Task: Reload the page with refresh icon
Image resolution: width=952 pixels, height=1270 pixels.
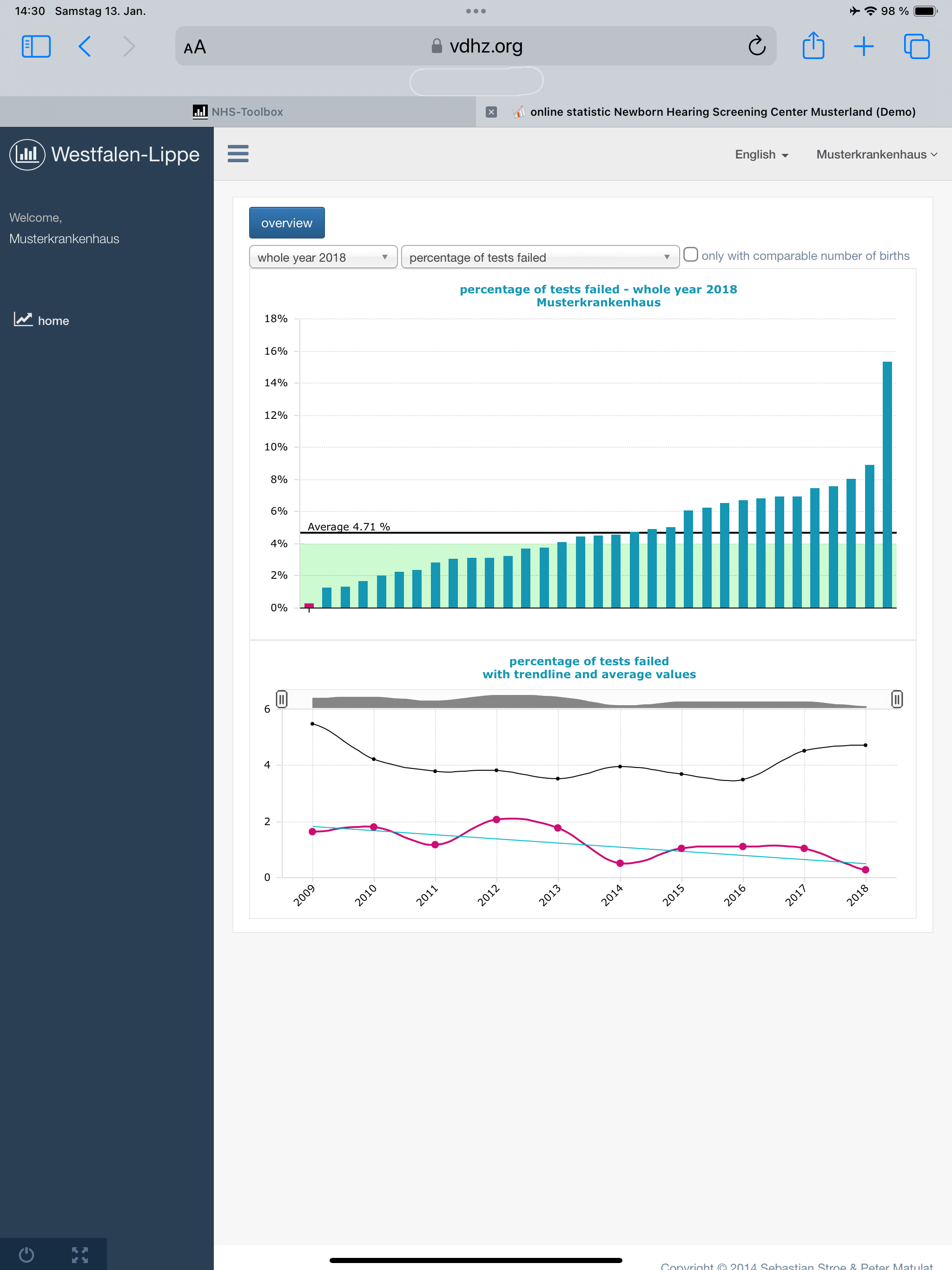Action: click(x=756, y=46)
